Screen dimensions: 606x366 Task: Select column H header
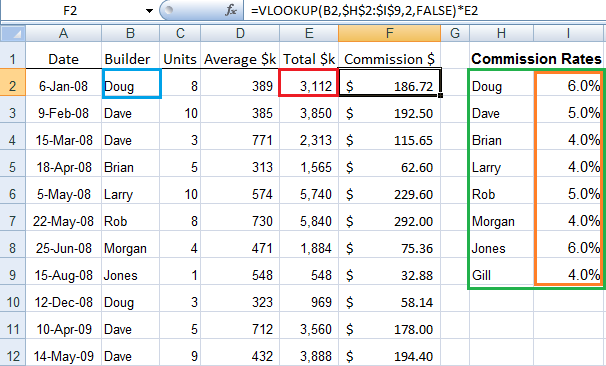[x=502, y=33]
